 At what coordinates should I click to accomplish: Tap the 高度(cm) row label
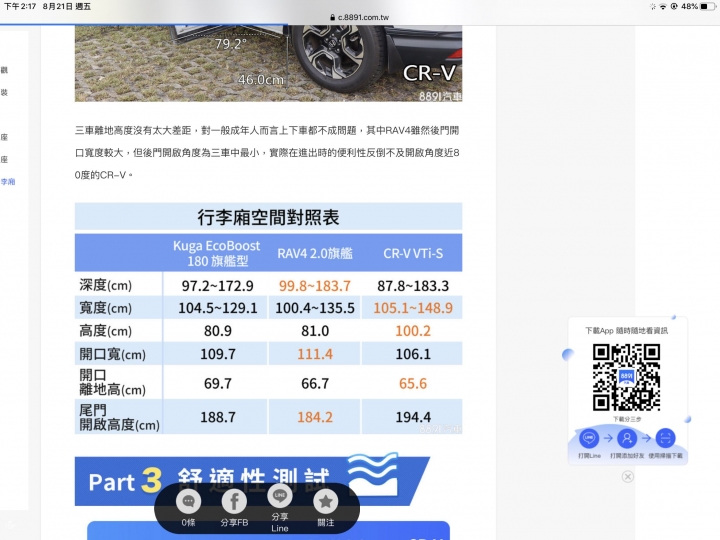106,331
